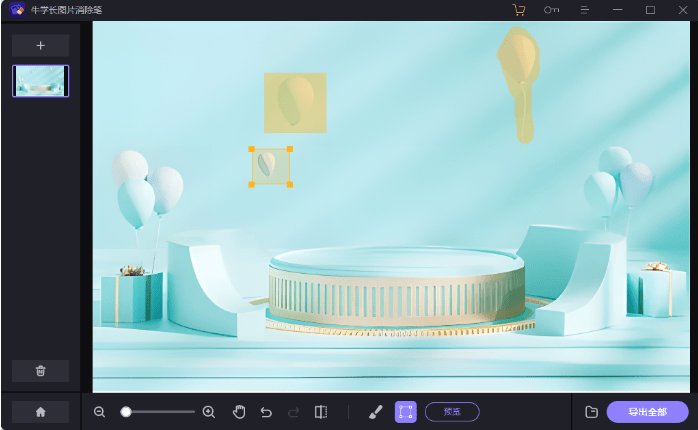The width and height of the screenshot is (698, 430).
Task: Click the 导出全部 export all button
Action: pyautogui.click(x=647, y=412)
